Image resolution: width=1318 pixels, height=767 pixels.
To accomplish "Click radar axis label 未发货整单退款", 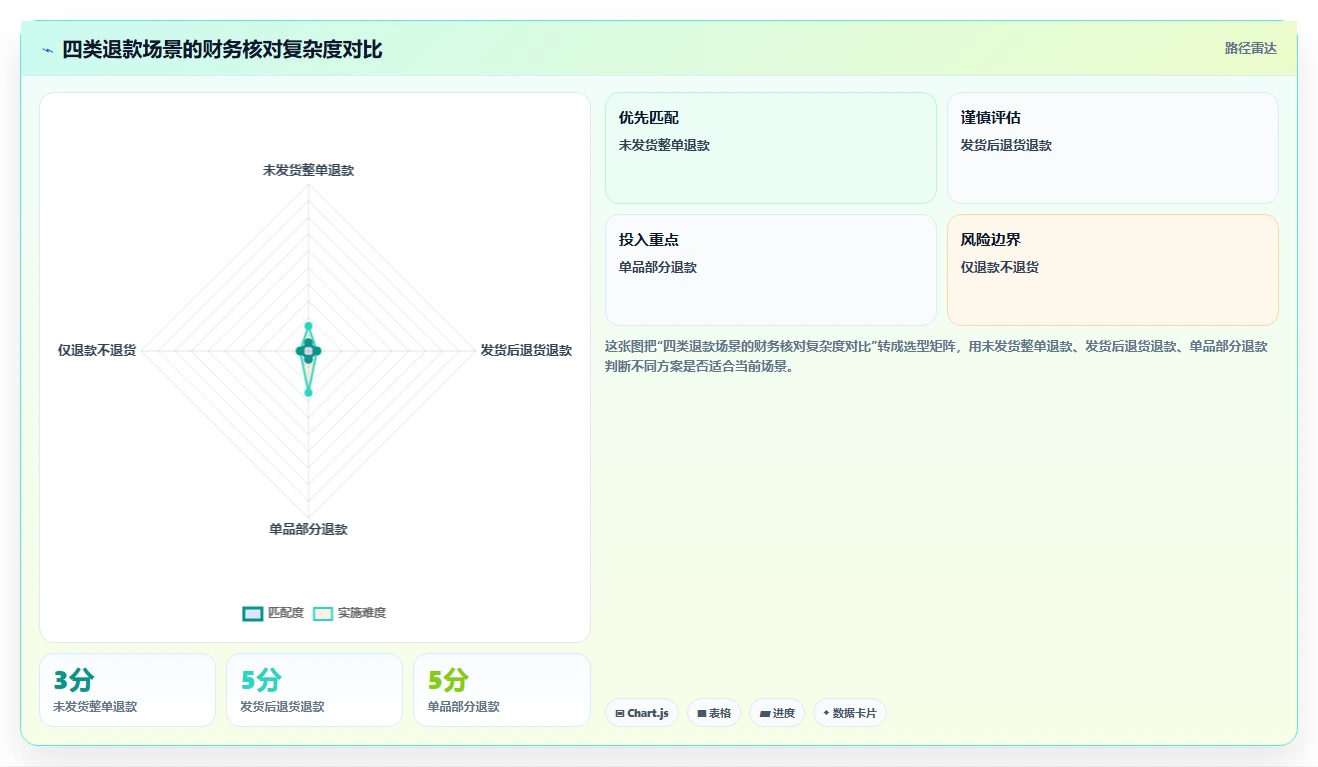I will [308, 170].
